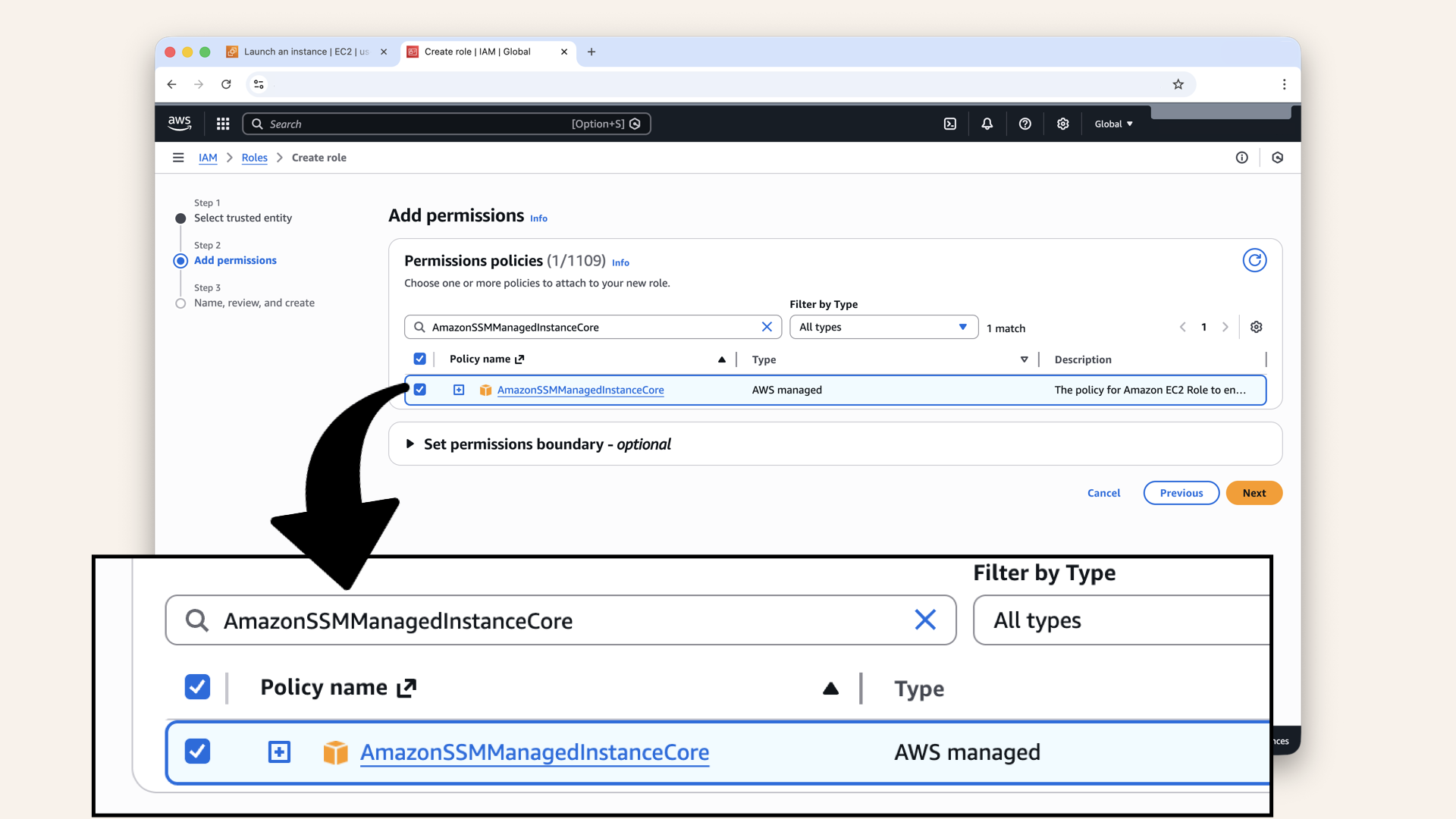The width and height of the screenshot is (1456, 819).
Task: Refresh the Permissions policies list
Action: (1254, 260)
